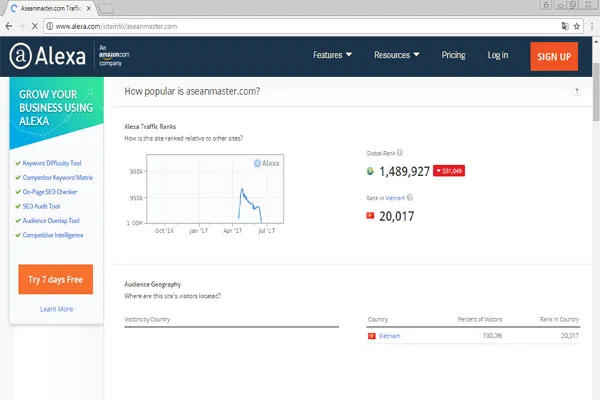
Task: Expand the Features dropdown menu
Action: coord(333,55)
